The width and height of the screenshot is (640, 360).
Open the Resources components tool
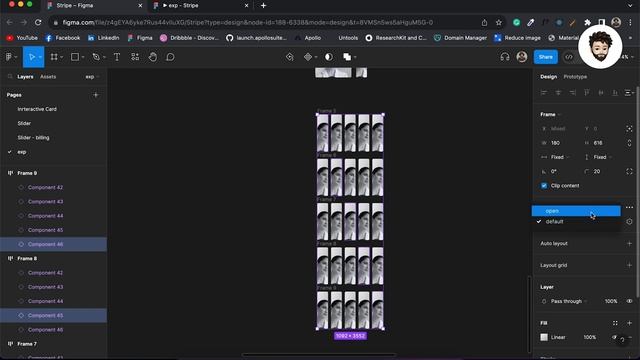coord(135,57)
